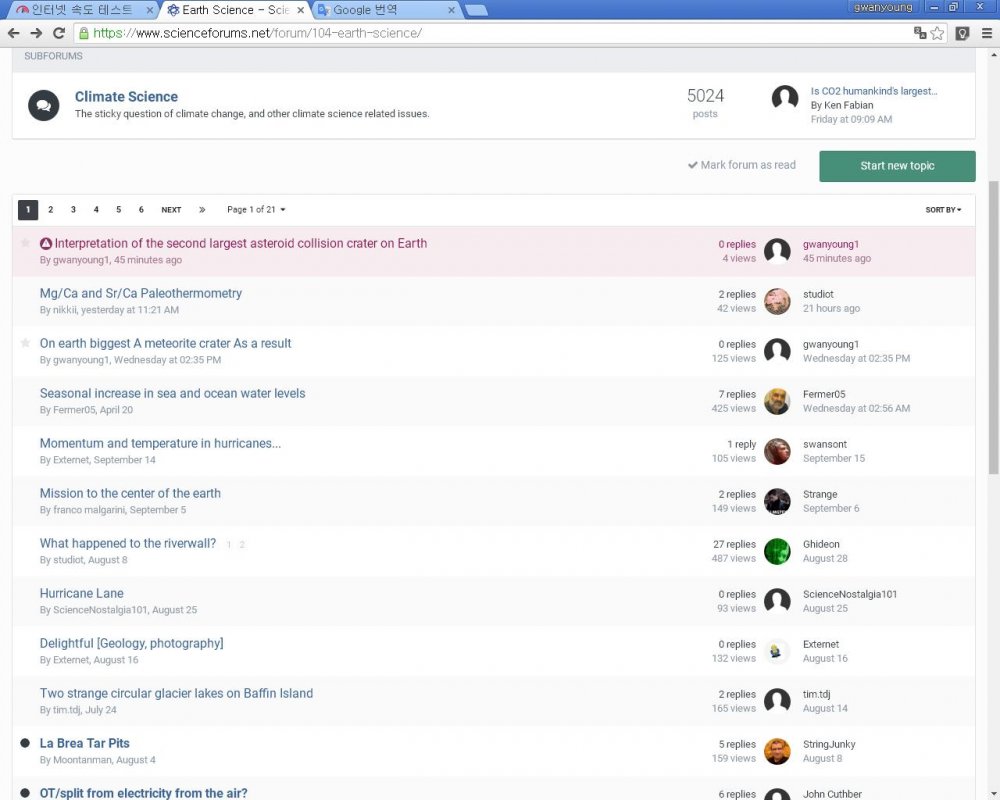This screenshot has width=1000, height=800.
Task: Bookmark this page with the star icon
Action: [x=937, y=33]
